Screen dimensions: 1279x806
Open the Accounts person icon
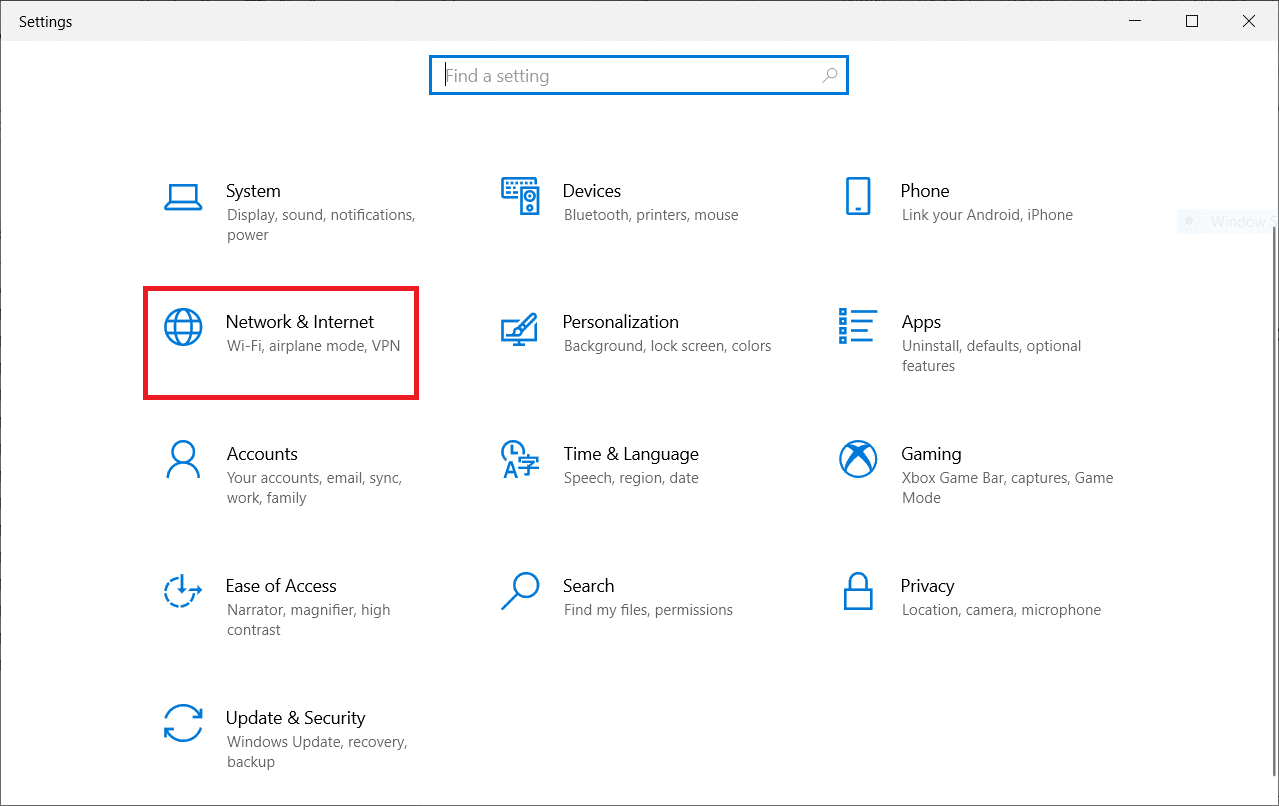pyautogui.click(x=183, y=459)
